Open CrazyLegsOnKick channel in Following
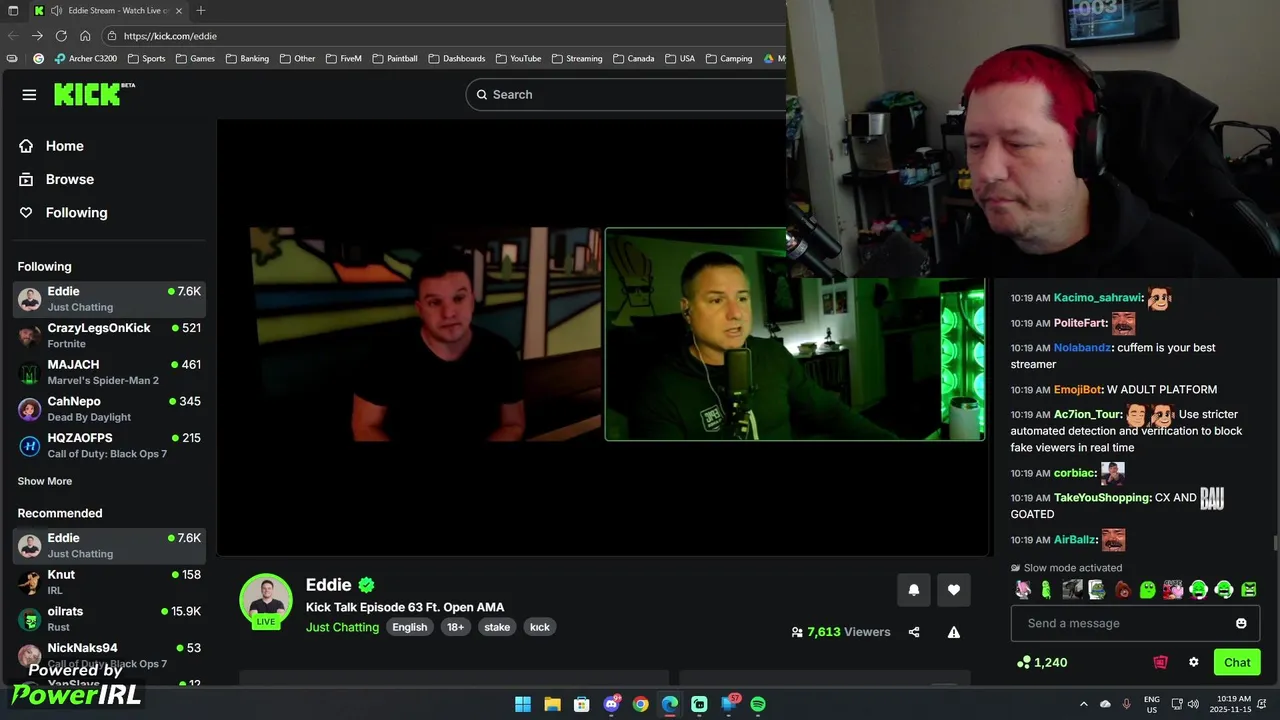This screenshot has width=1280, height=720. (x=109, y=335)
